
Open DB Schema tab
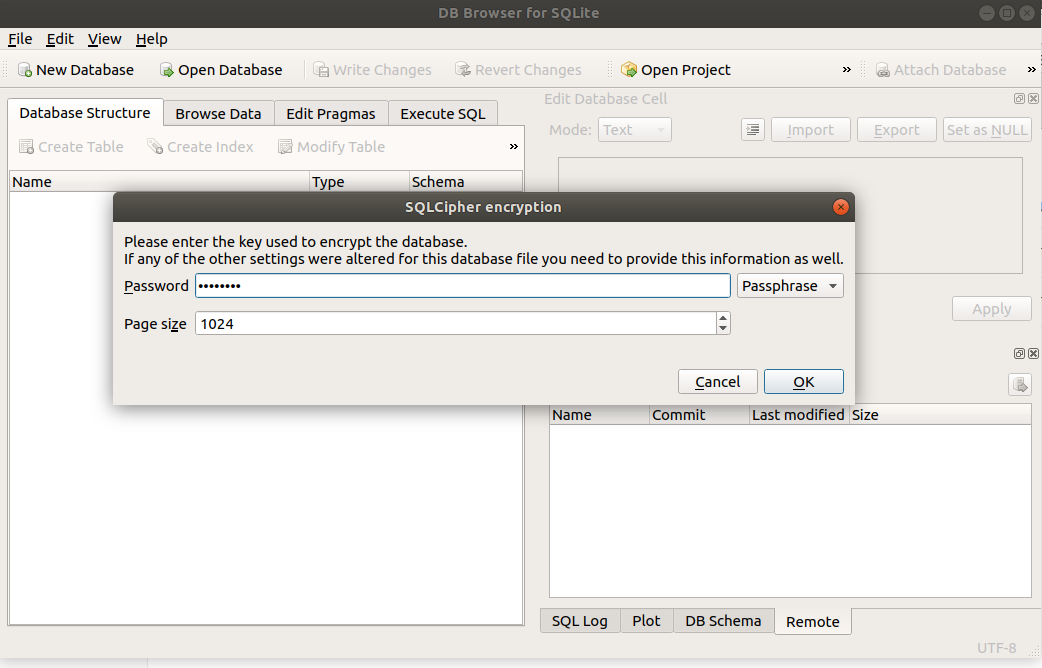(723, 621)
